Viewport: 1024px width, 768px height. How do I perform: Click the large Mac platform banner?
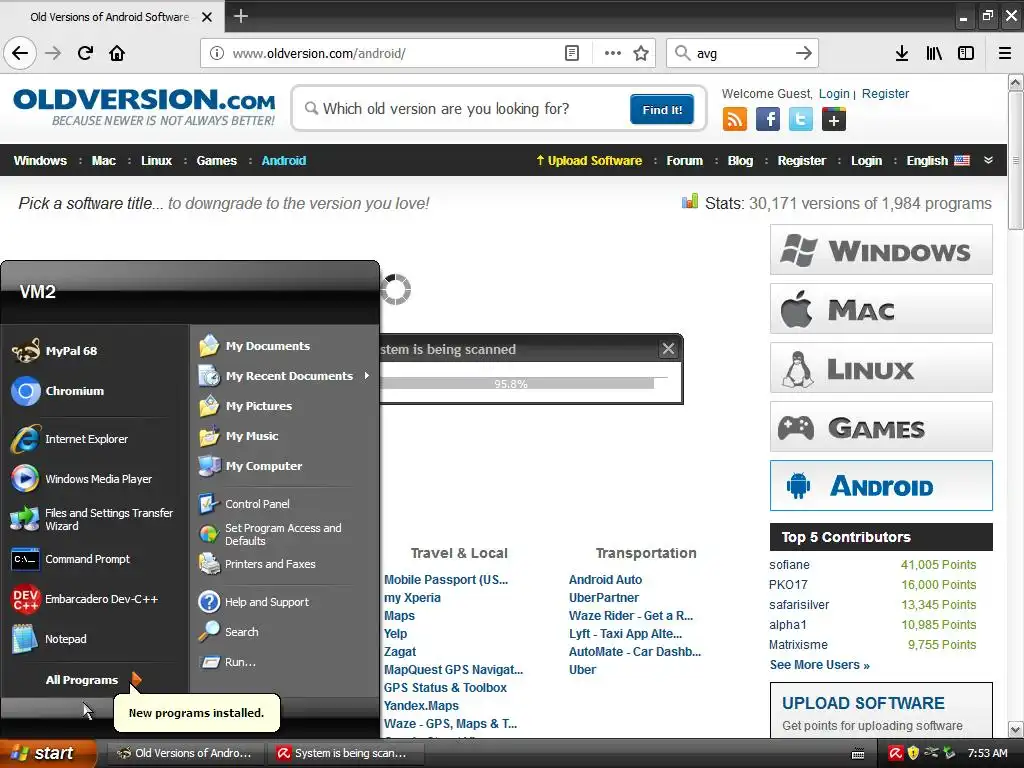(x=881, y=309)
